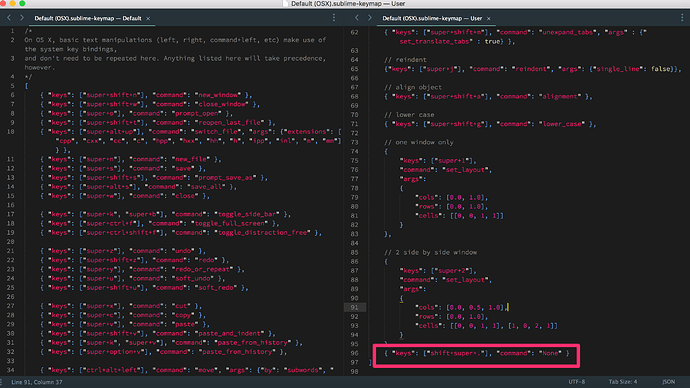
Task: Switch to Default (OSX).sublime-keymap — Default tab
Action: click(88, 18)
